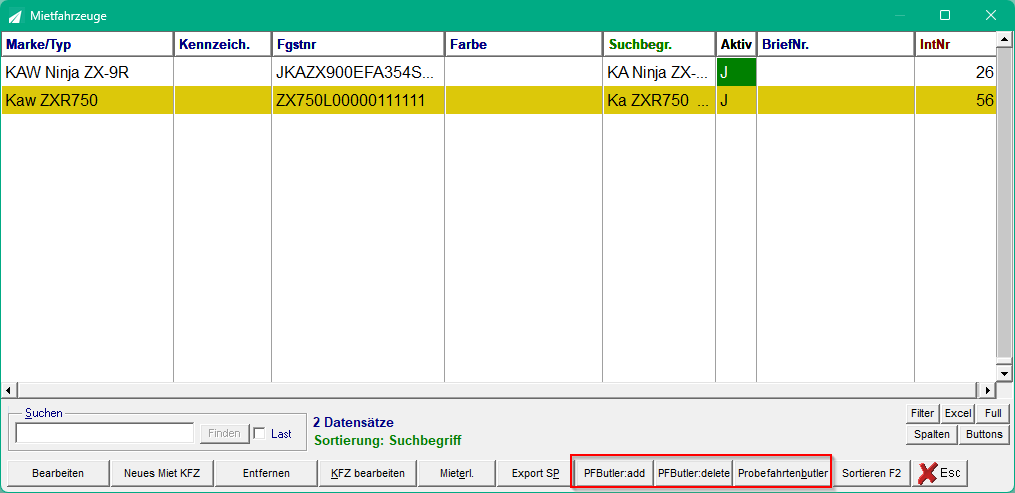Image resolution: width=1015 pixels, height=493 pixels.
Task: Click the 'Sortierung: Suchbegriff' text
Action: click(x=387, y=441)
